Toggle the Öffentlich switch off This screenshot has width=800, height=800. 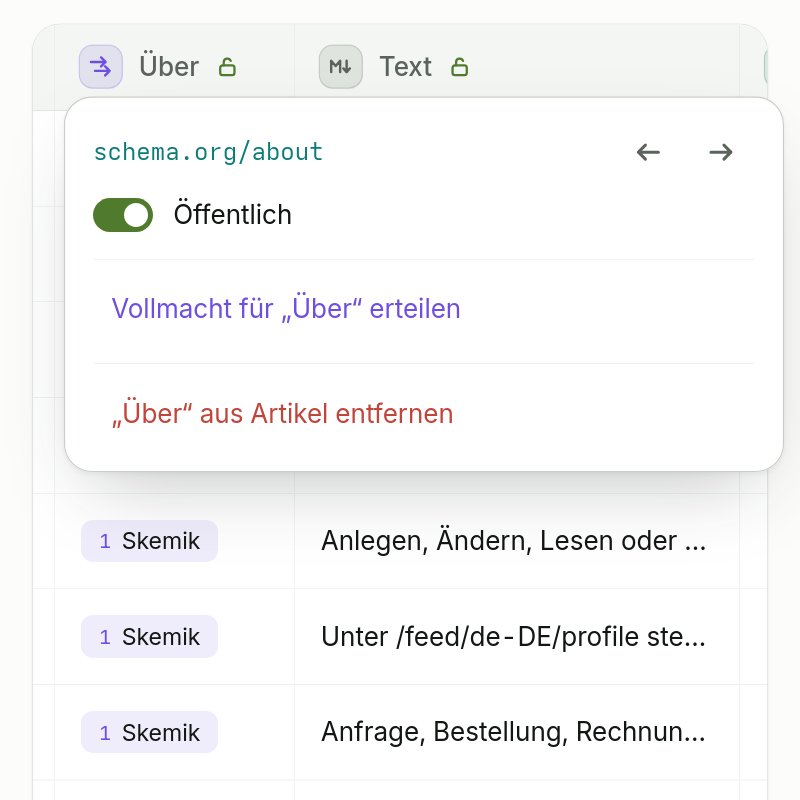pyautogui.click(x=123, y=215)
